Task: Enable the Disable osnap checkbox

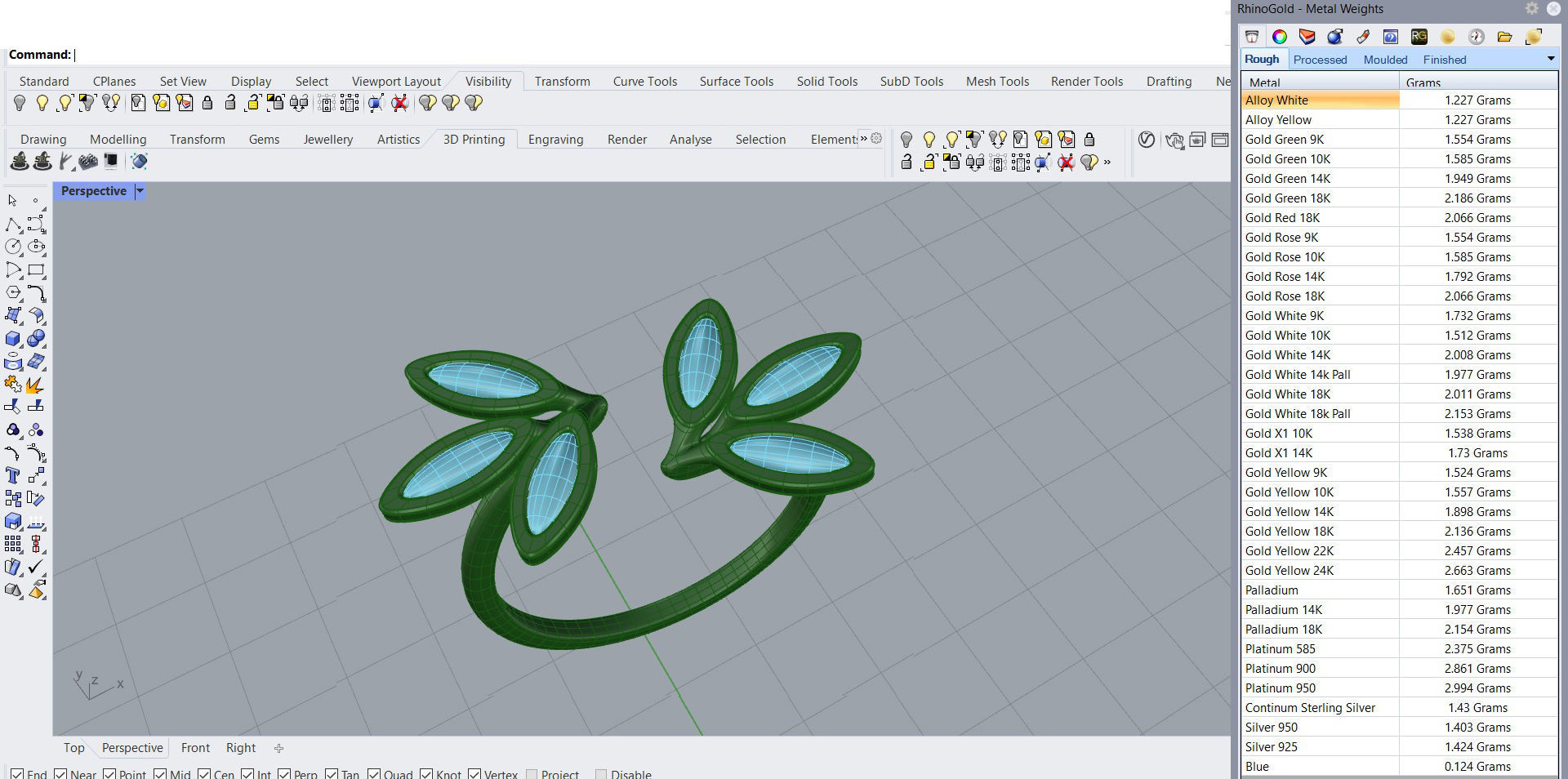Action: (601, 774)
